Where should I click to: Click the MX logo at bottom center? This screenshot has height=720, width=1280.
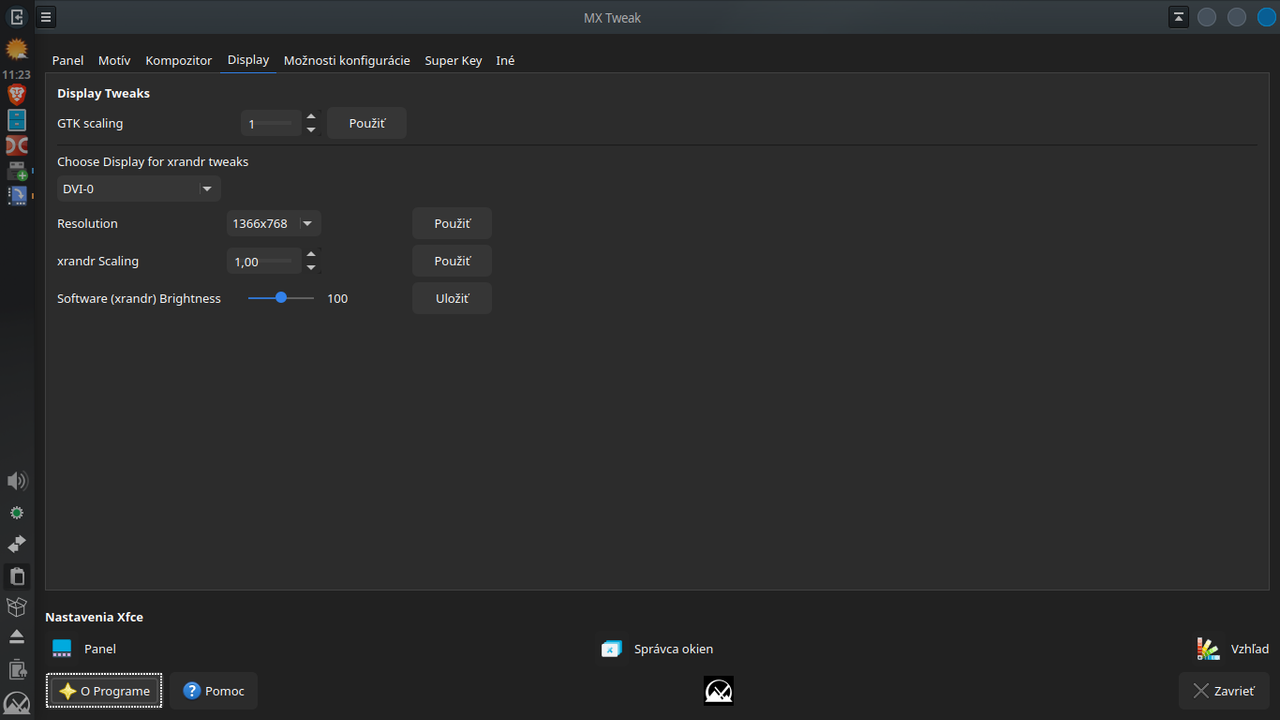pos(718,691)
